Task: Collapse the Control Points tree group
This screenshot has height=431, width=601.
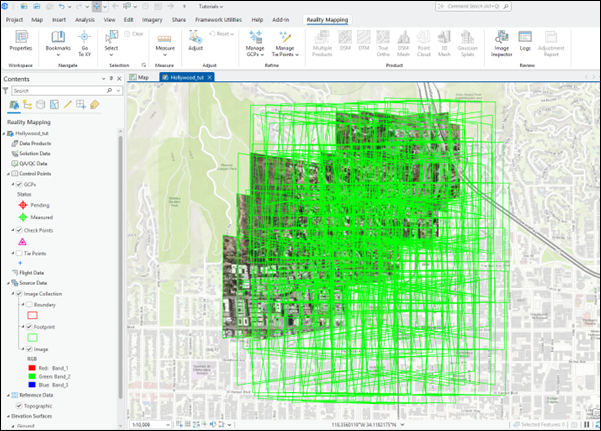Action: tap(7, 174)
